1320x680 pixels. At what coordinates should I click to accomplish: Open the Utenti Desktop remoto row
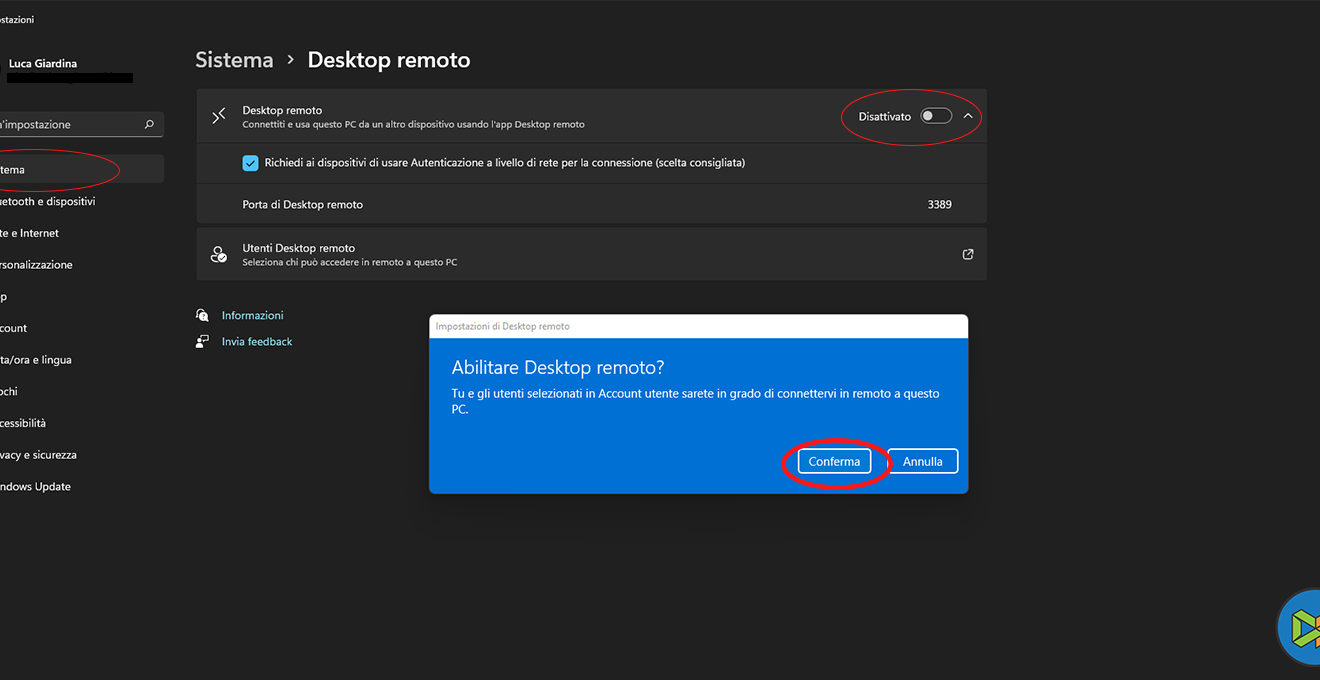(x=590, y=255)
